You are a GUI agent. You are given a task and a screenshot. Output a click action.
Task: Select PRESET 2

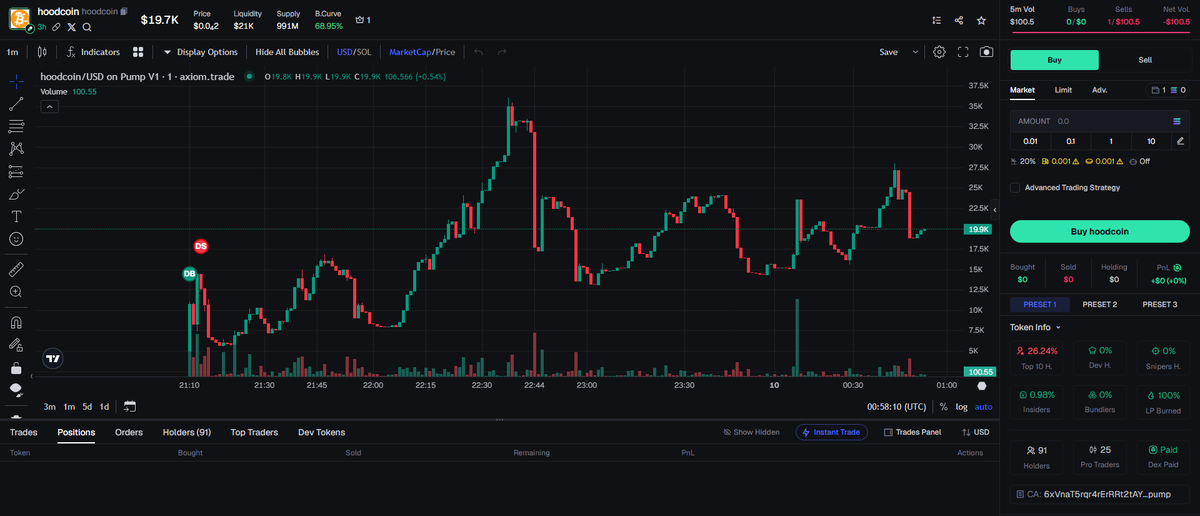(x=1099, y=304)
